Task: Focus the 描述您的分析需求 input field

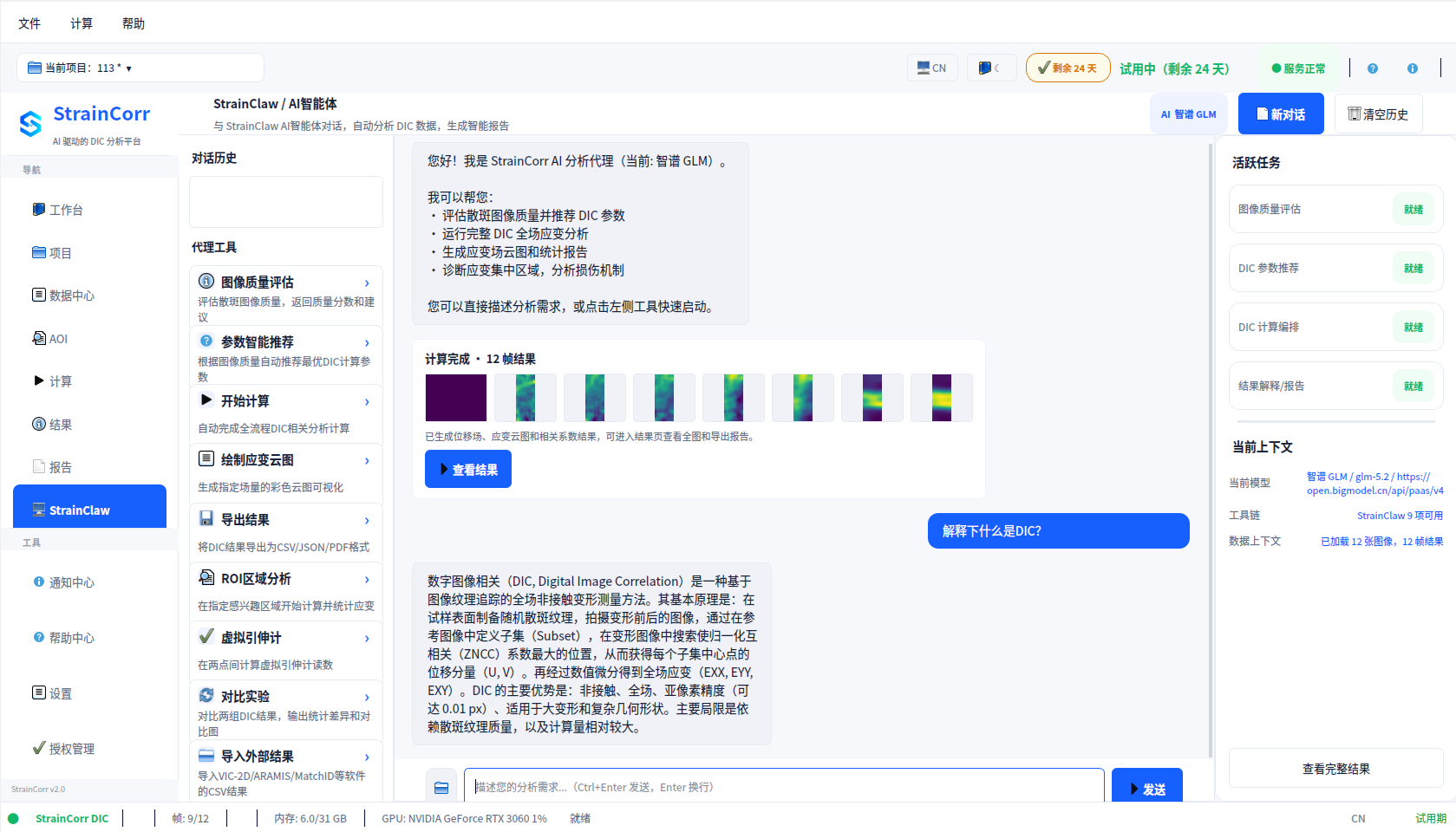Action: tap(784, 787)
